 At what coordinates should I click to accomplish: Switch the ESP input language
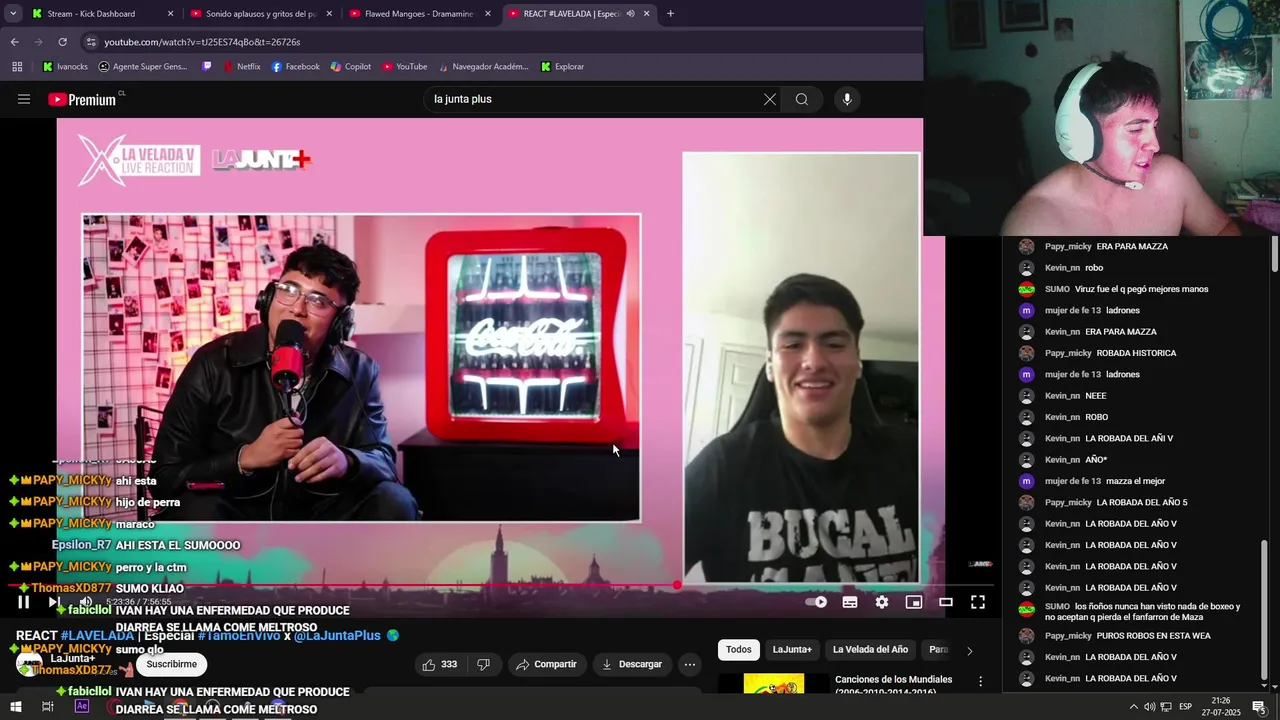tap(1185, 707)
